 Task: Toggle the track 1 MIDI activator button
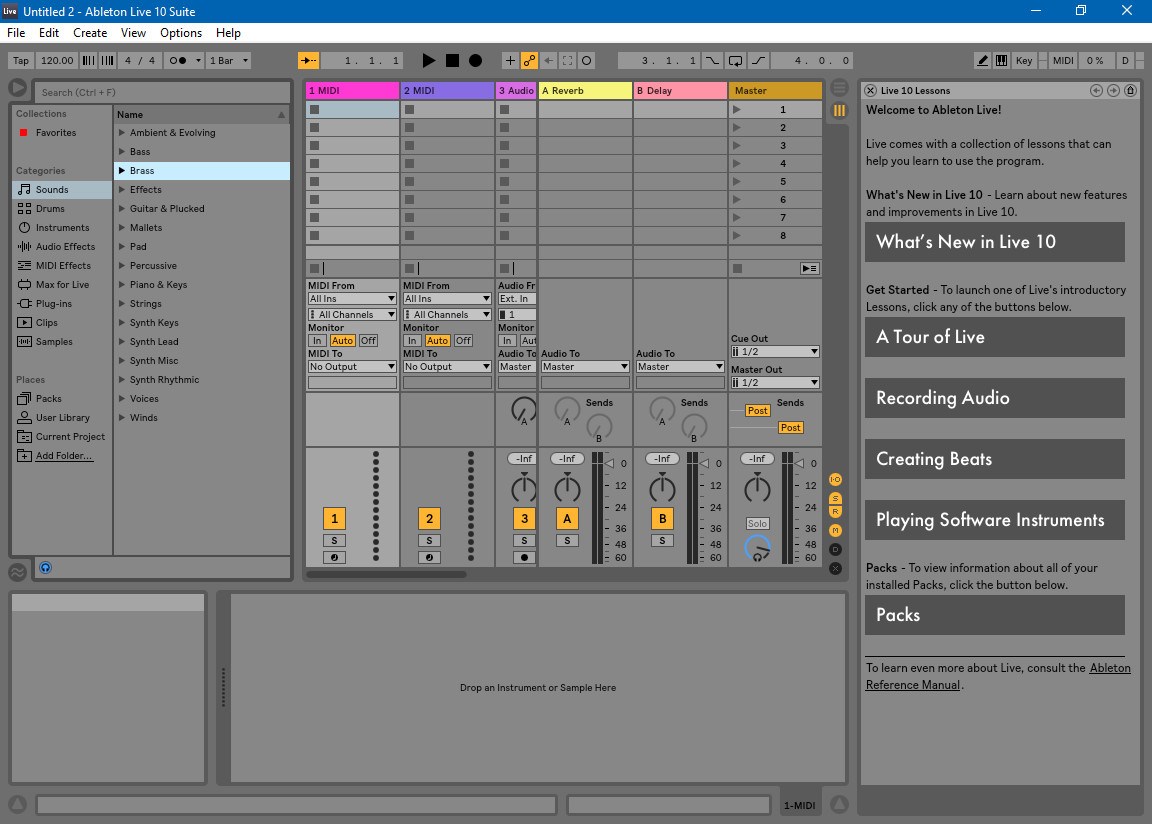(x=334, y=518)
